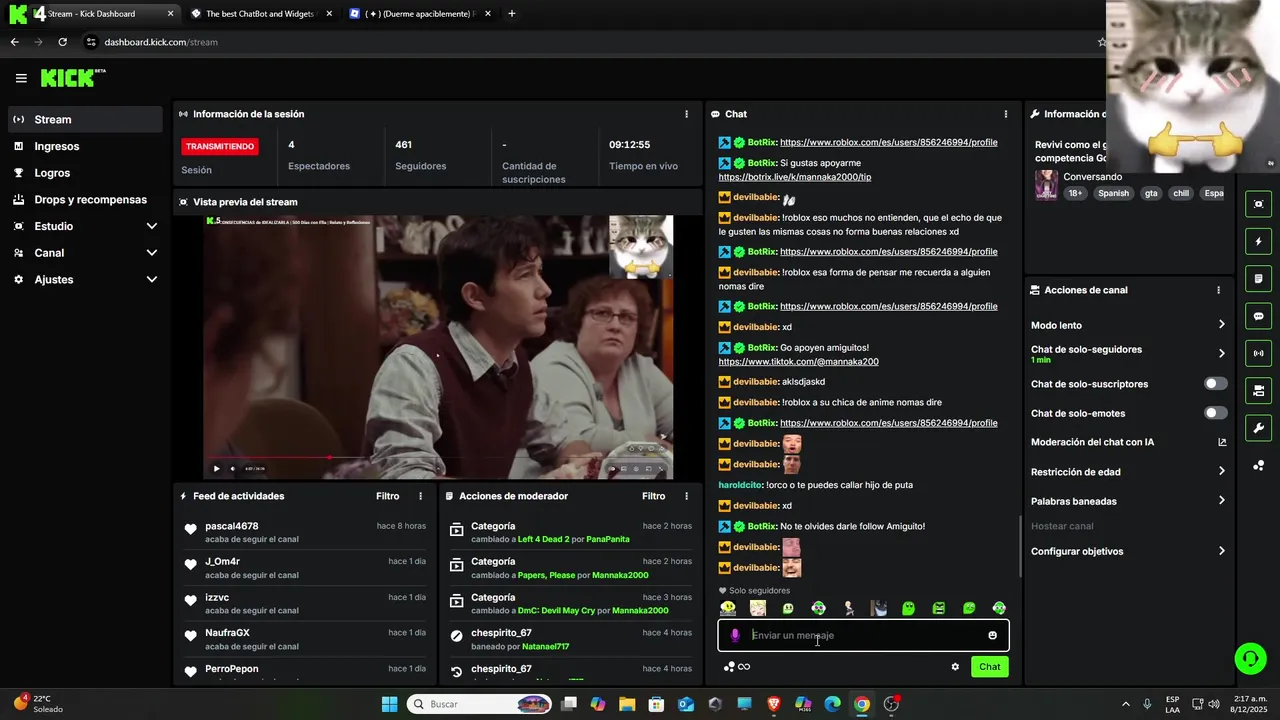Image resolution: width=1280 pixels, height=720 pixels.
Task: Select the green angry-face emote
Action: pyautogui.click(x=939, y=608)
